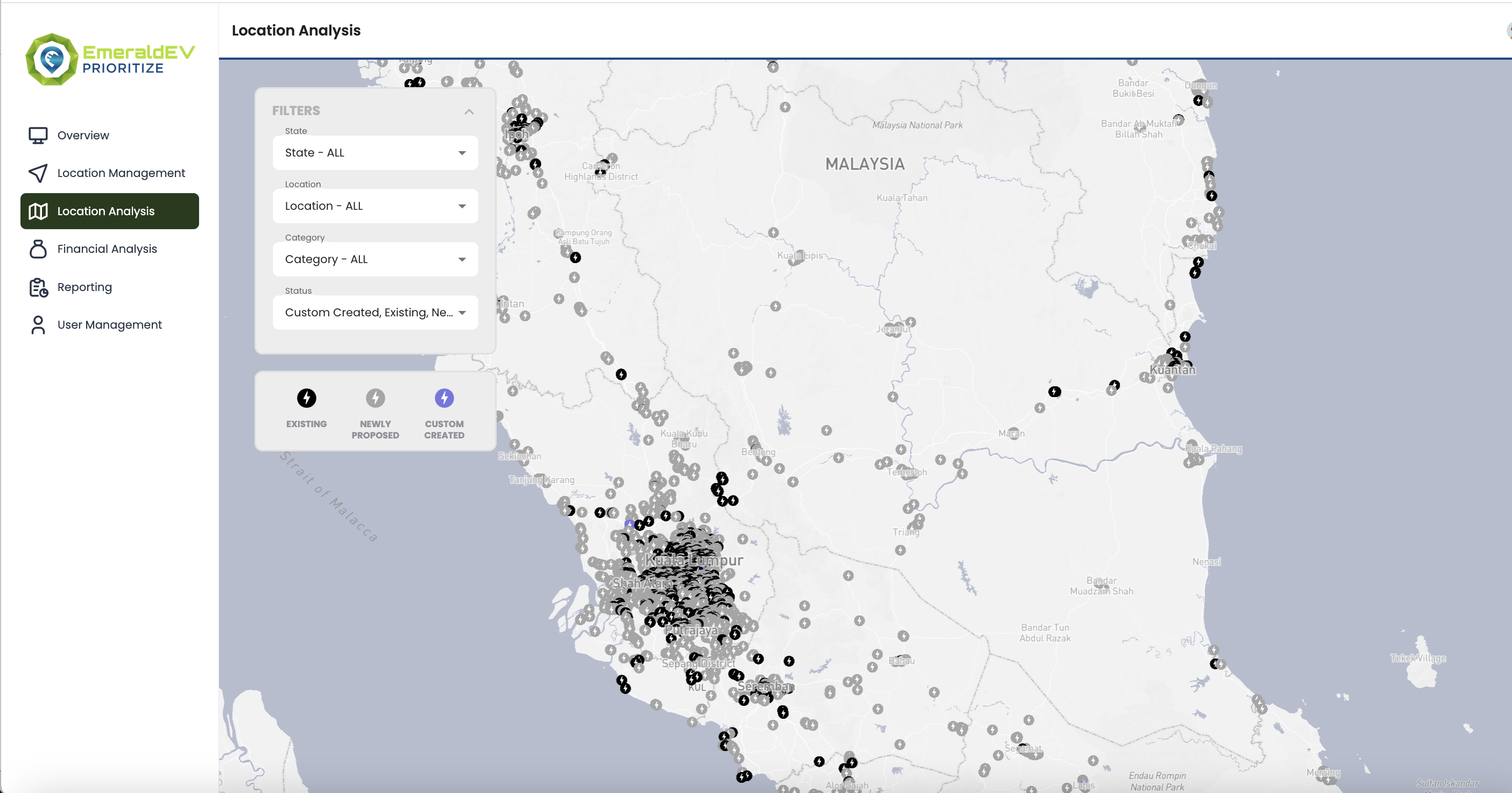Click the User Management person icon
The image size is (1512, 793).
[x=38, y=324]
